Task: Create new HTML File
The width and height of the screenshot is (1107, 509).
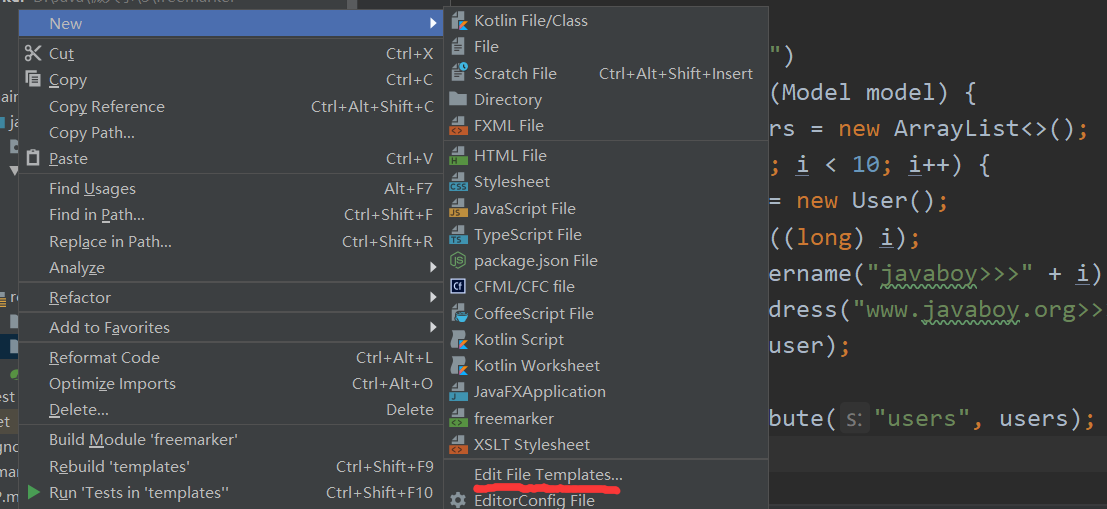Action: tap(606, 155)
